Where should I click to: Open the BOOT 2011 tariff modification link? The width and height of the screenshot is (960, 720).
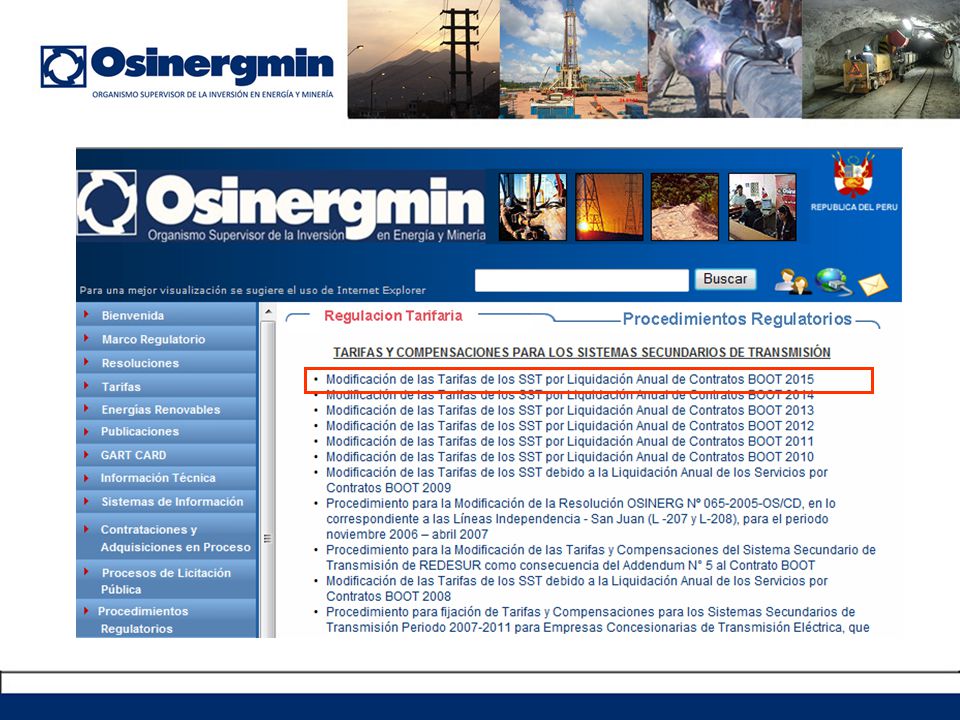click(569, 441)
